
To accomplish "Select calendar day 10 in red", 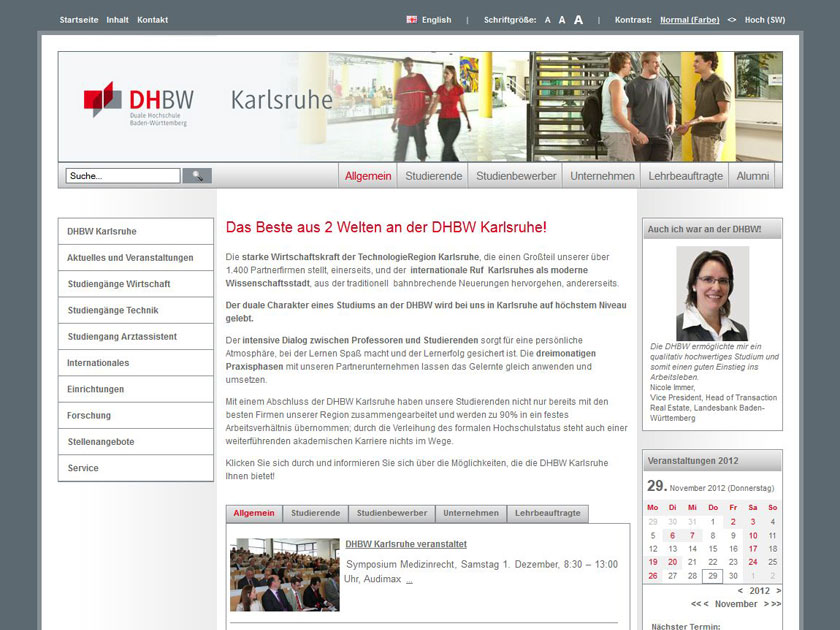I will (753, 536).
